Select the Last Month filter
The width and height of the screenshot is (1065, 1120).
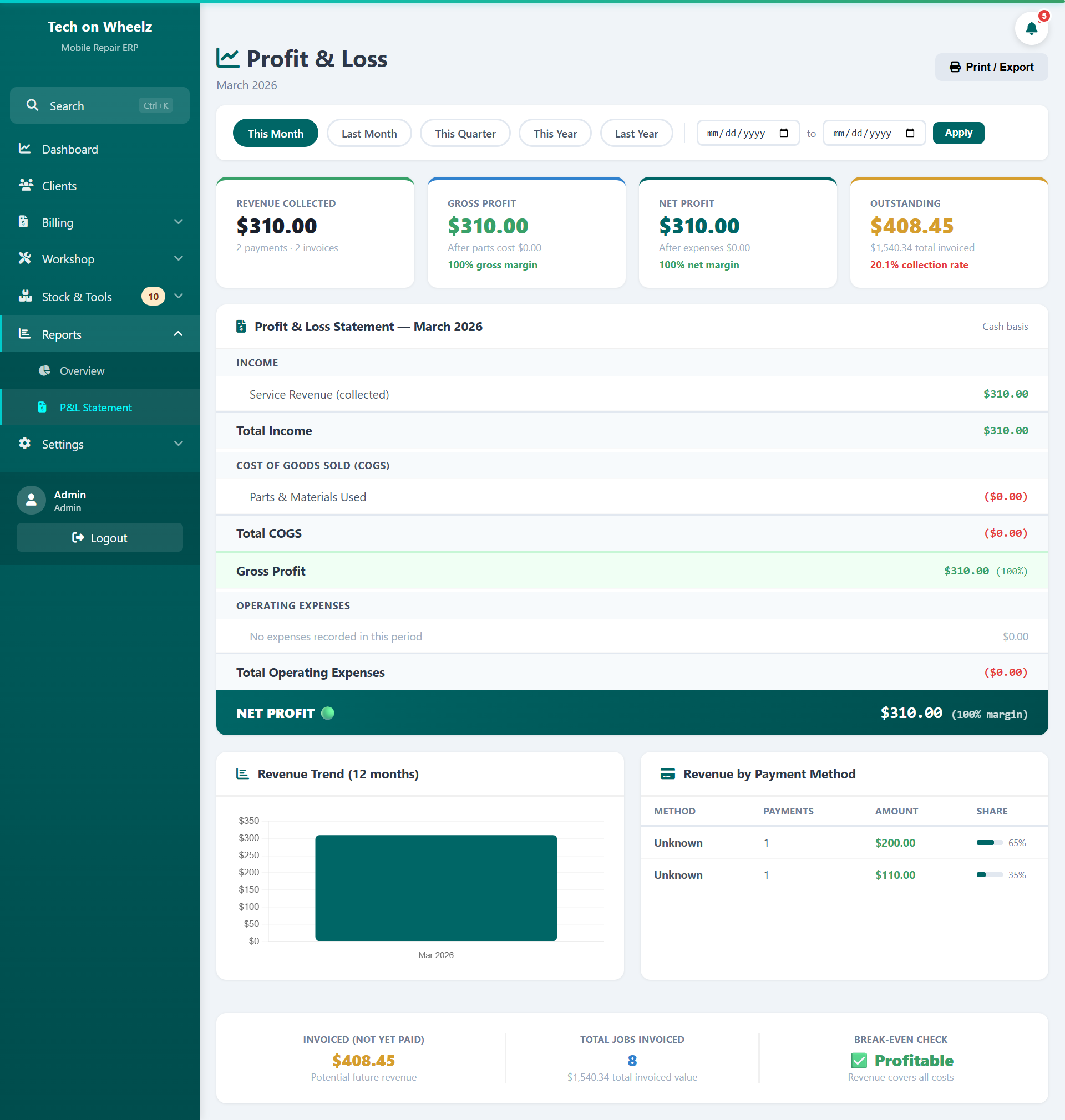tap(369, 133)
